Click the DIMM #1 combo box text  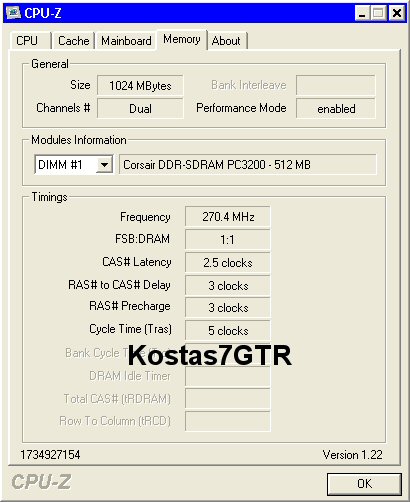click(x=60, y=165)
